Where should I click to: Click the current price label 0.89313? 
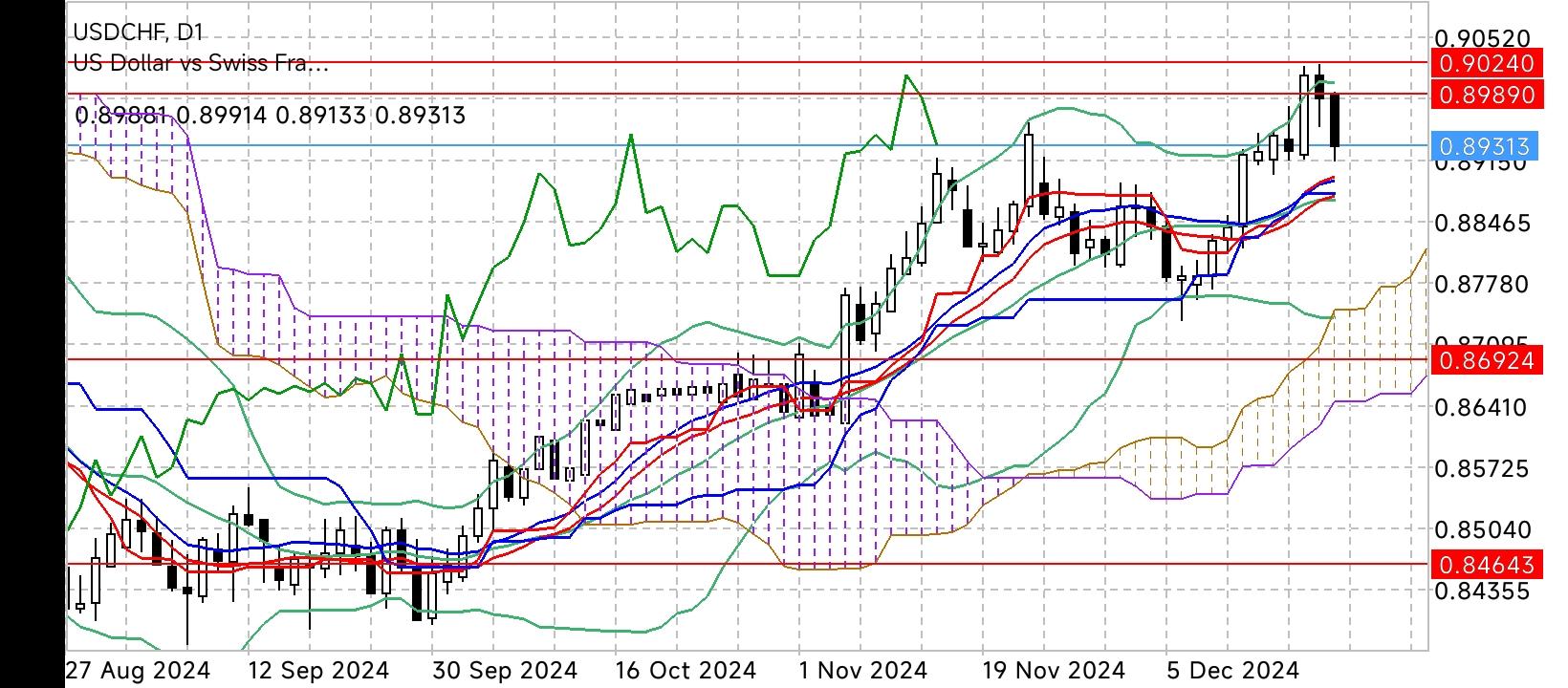[x=1484, y=146]
